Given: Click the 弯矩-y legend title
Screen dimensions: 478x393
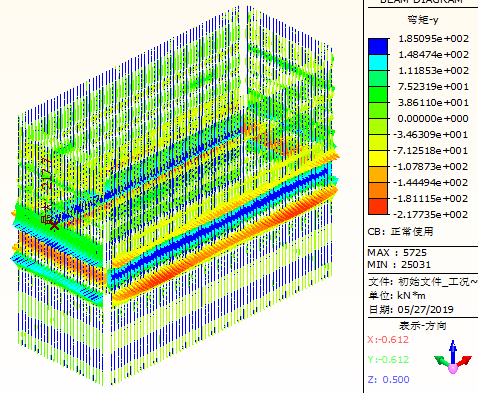Looking at the screenshot, I should pyautogui.click(x=422, y=20).
